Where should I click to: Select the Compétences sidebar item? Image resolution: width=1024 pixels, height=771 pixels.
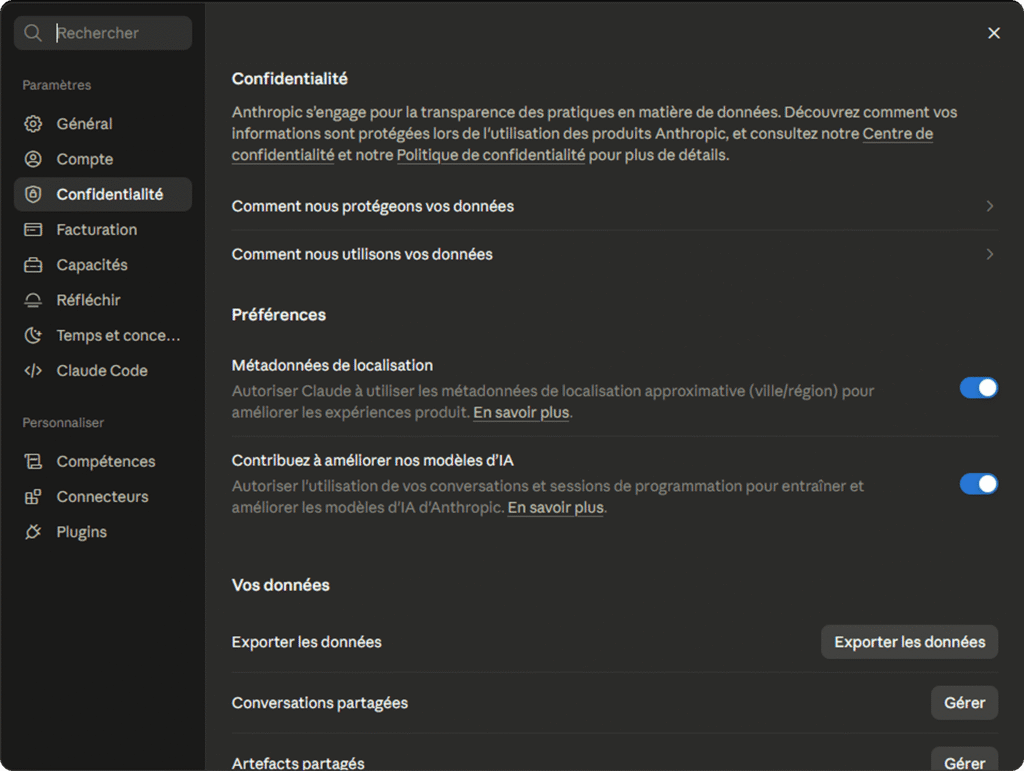pos(103,461)
